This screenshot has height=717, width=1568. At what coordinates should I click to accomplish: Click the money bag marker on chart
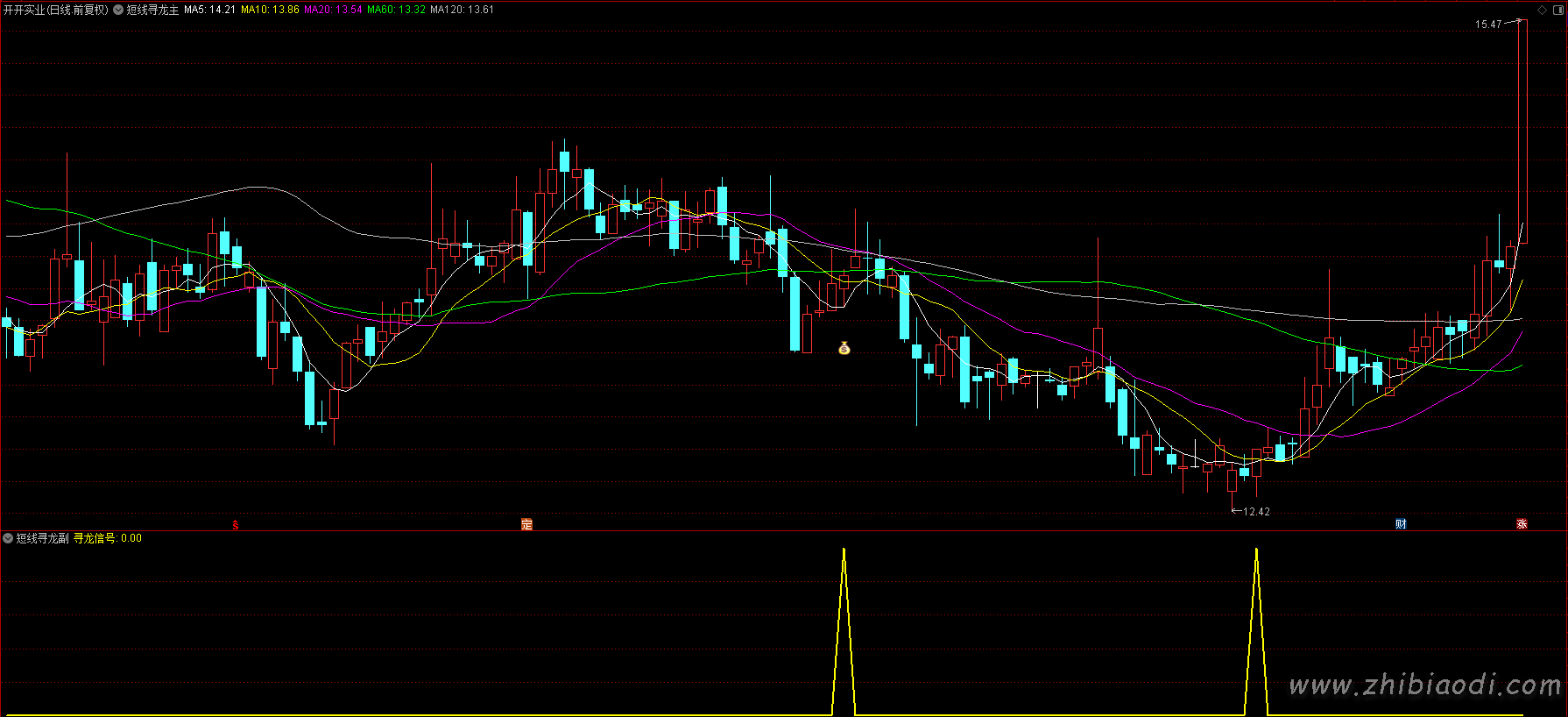pos(844,348)
